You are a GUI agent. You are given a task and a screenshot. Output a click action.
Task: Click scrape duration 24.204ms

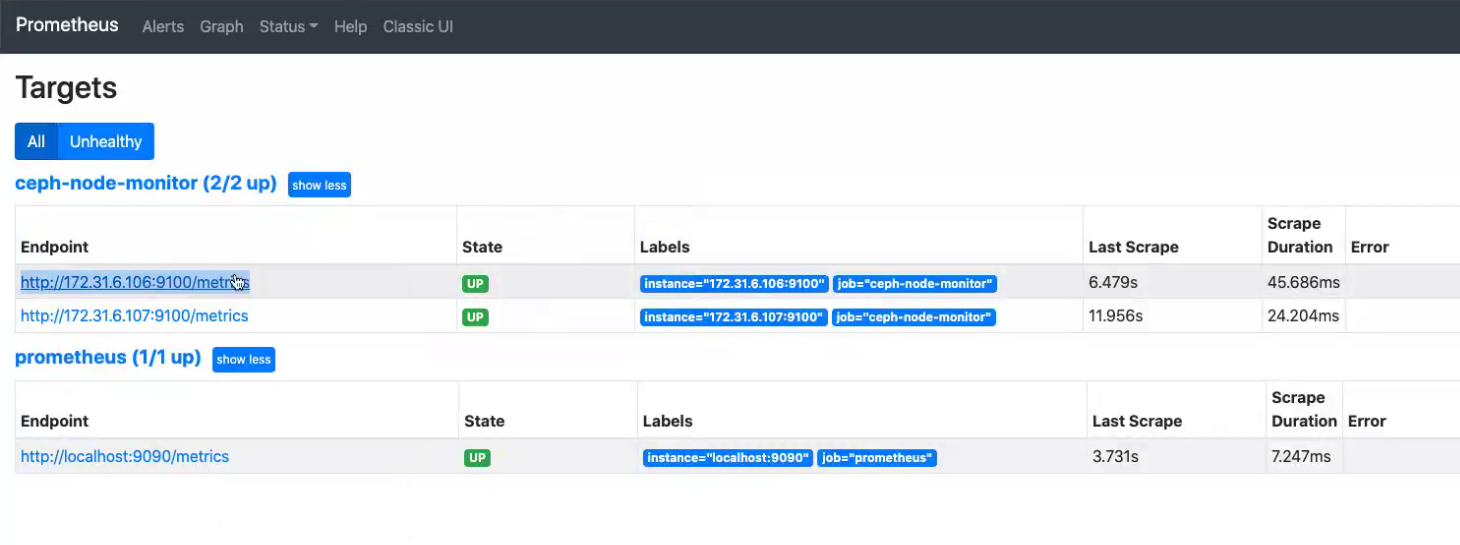tap(1303, 316)
